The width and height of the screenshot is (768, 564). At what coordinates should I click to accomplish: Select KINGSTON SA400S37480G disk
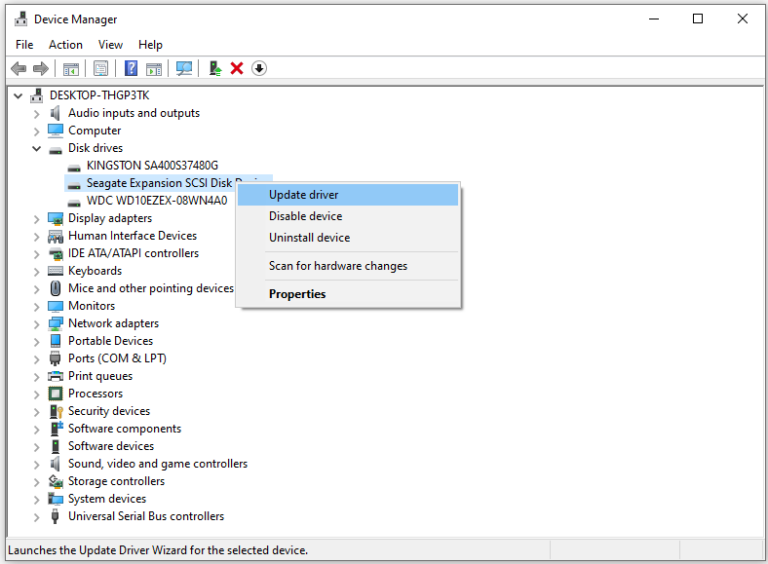tap(152, 165)
